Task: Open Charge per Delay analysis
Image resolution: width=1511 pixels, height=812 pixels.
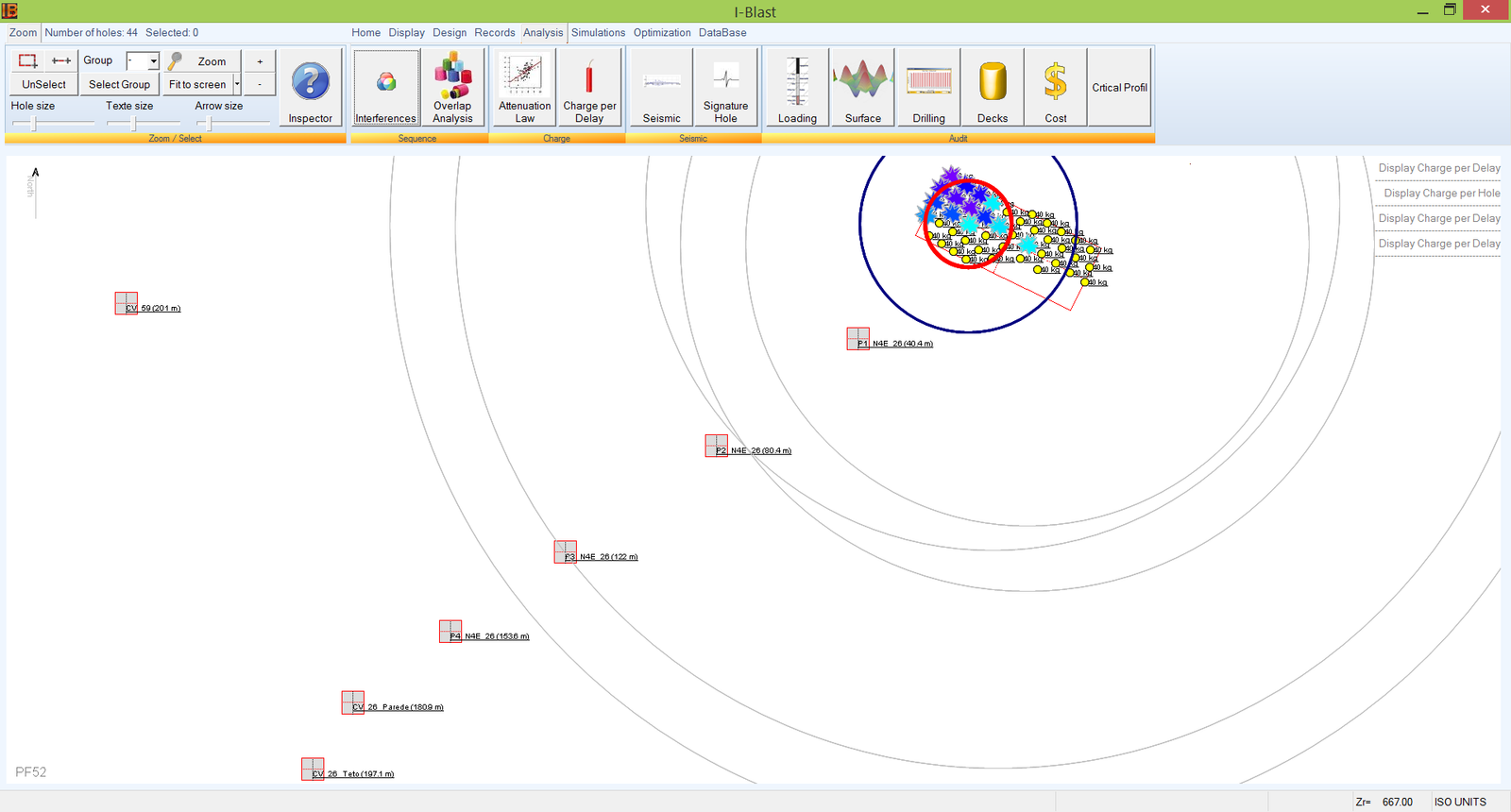Action: 589,88
